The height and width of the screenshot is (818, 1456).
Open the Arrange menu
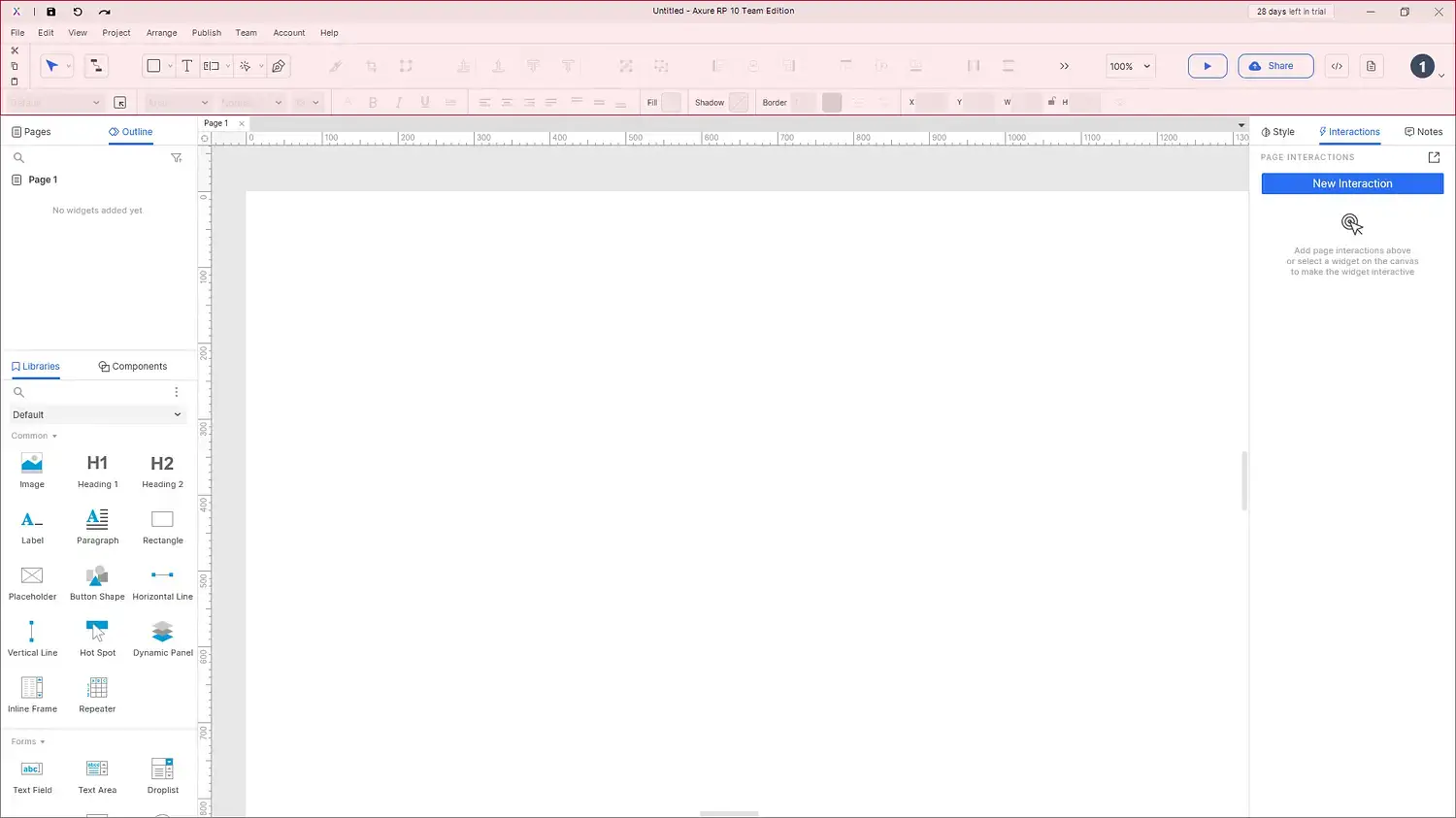[x=161, y=33]
